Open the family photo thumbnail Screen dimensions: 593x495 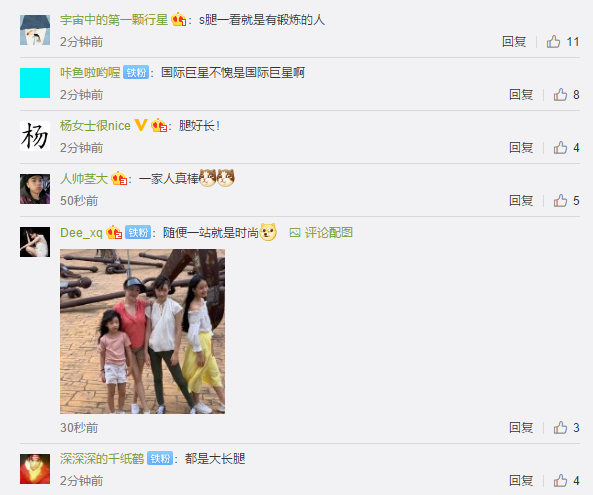pyautogui.click(x=142, y=331)
